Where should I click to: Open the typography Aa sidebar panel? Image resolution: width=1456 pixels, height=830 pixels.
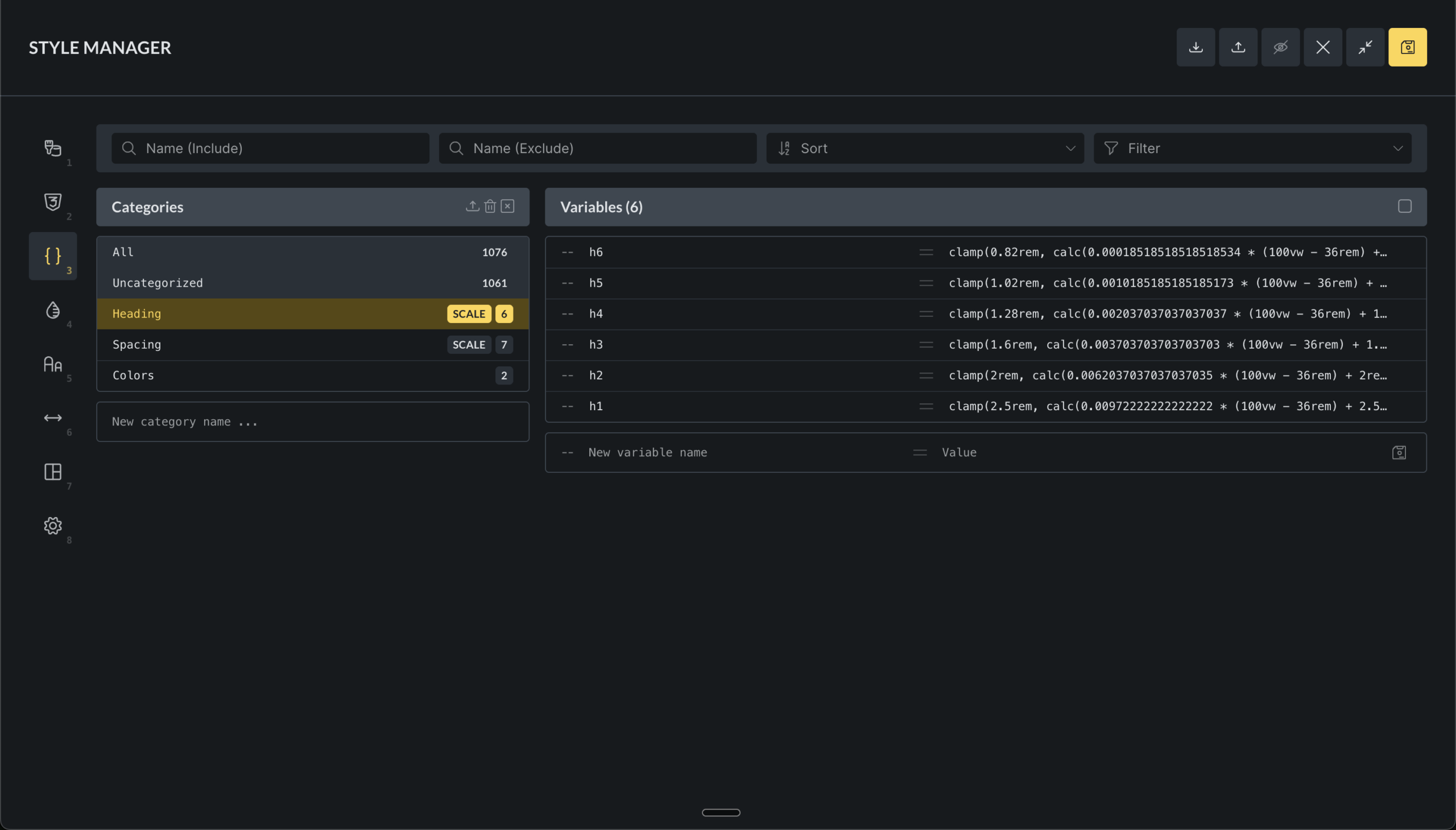tap(53, 364)
